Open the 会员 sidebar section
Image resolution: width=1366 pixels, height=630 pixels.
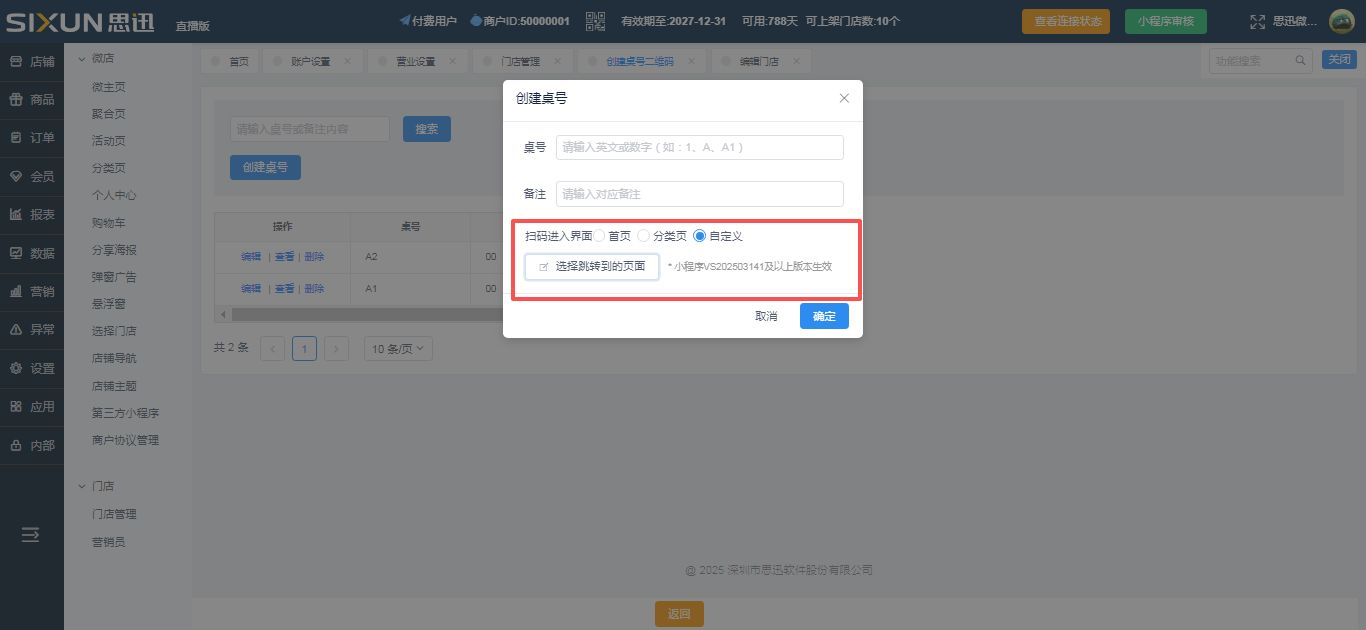click(32, 176)
